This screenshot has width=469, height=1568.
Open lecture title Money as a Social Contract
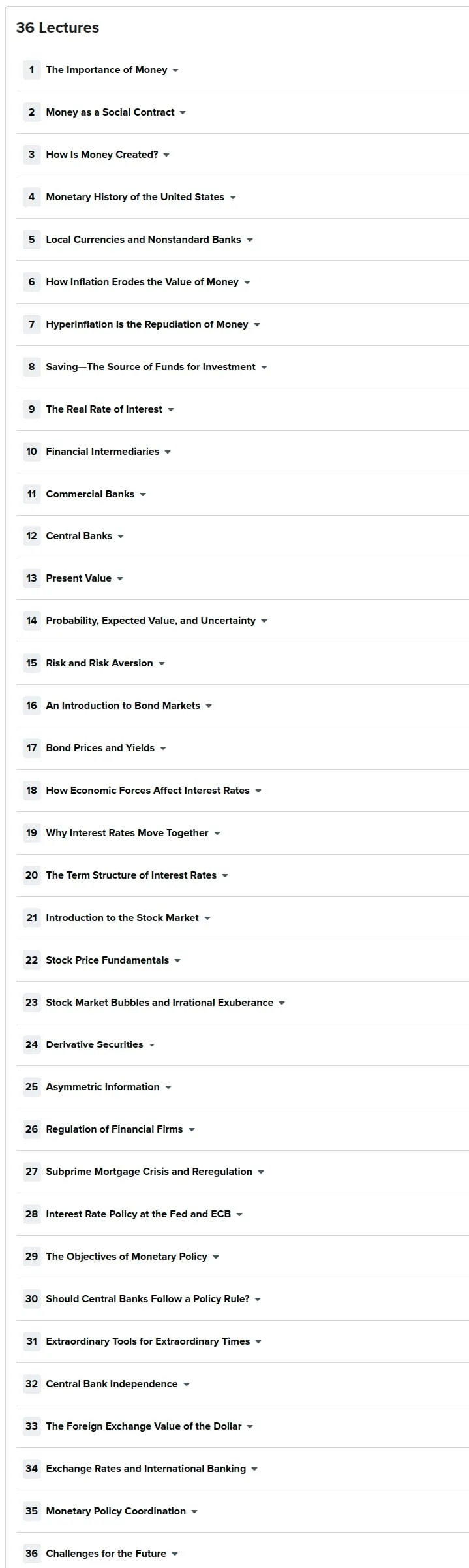click(x=110, y=112)
